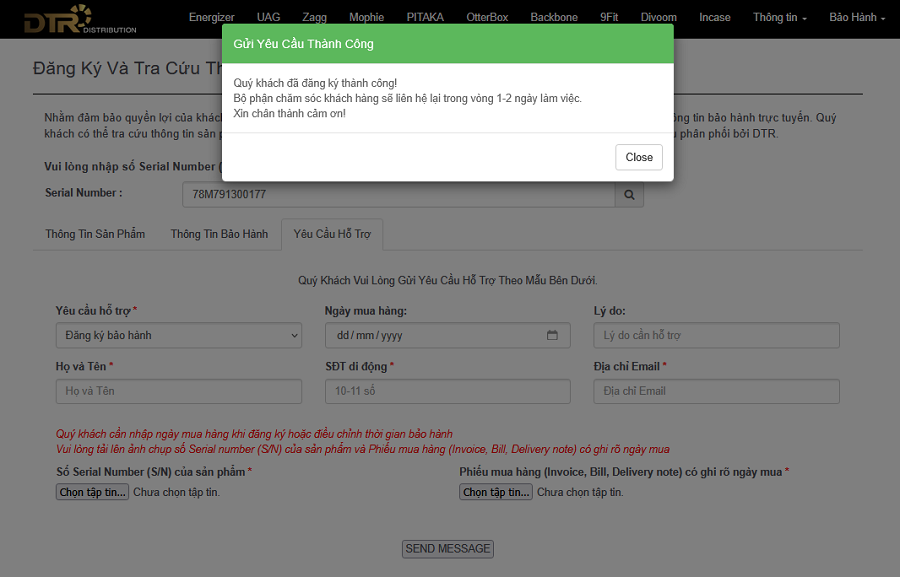Select the Yêu Cầu Hỗ Trợ tab

pyautogui.click(x=332, y=234)
